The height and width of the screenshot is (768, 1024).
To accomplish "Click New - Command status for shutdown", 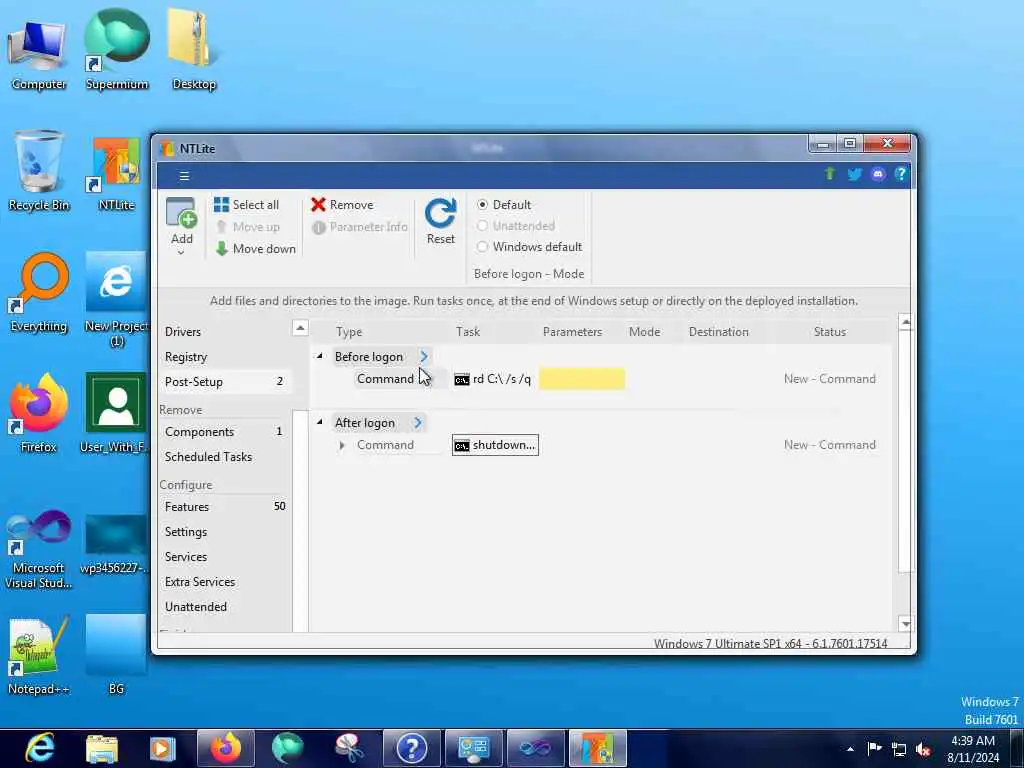I will (829, 445).
